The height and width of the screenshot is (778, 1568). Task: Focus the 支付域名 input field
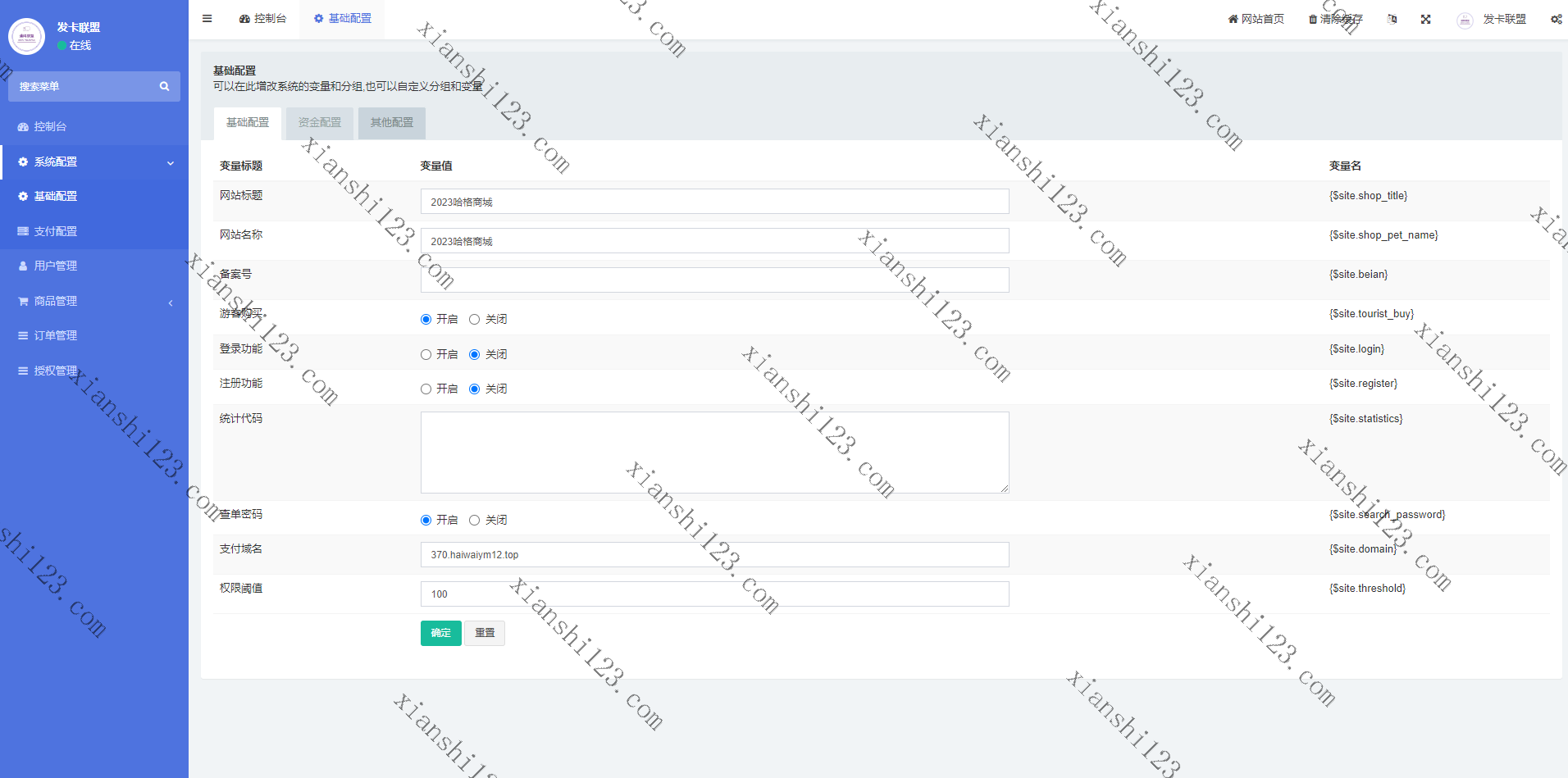pyautogui.click(x=715, y=555)
